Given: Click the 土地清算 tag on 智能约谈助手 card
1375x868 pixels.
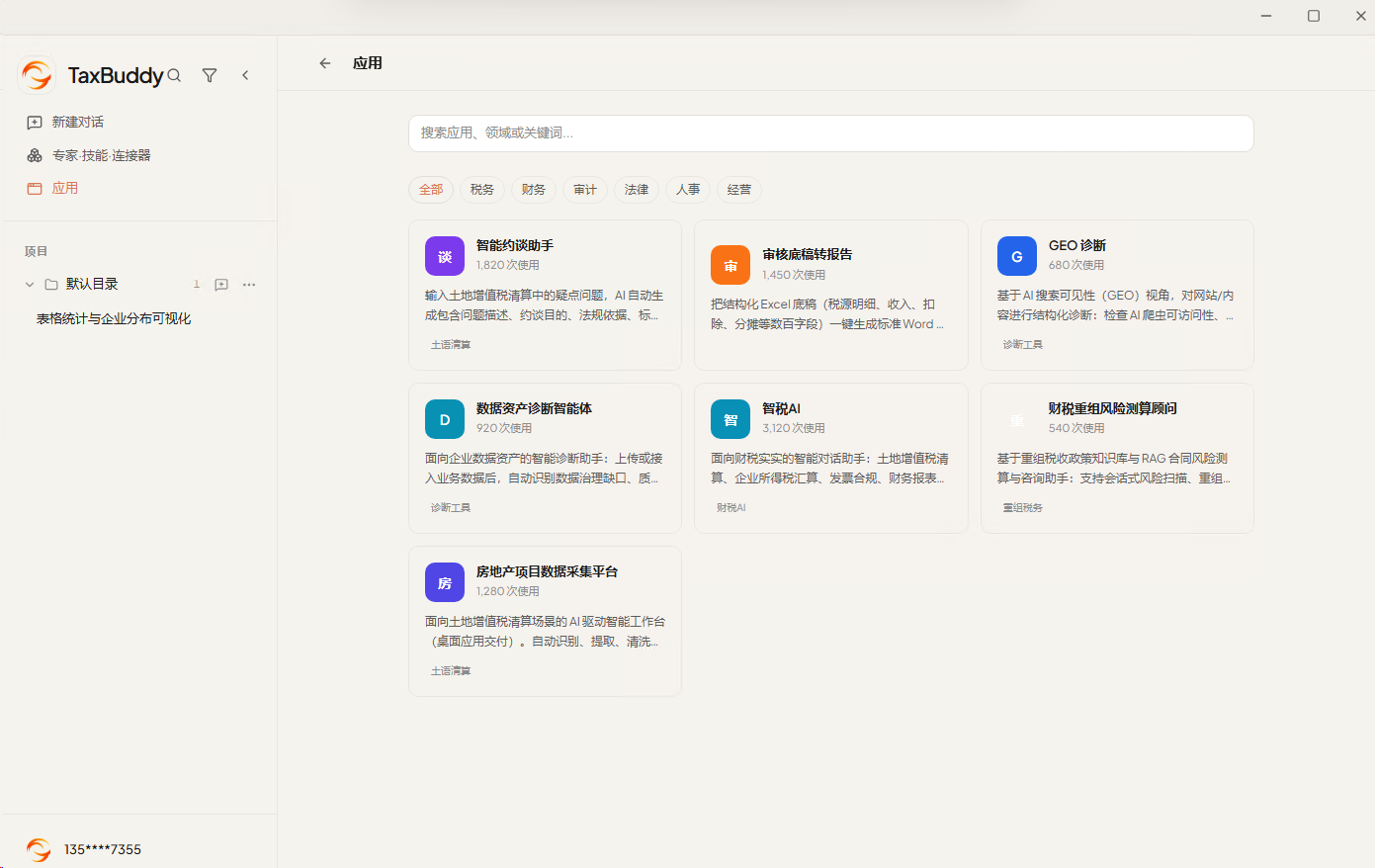Looking at the screenshot, I should click(x=451, y=345).
